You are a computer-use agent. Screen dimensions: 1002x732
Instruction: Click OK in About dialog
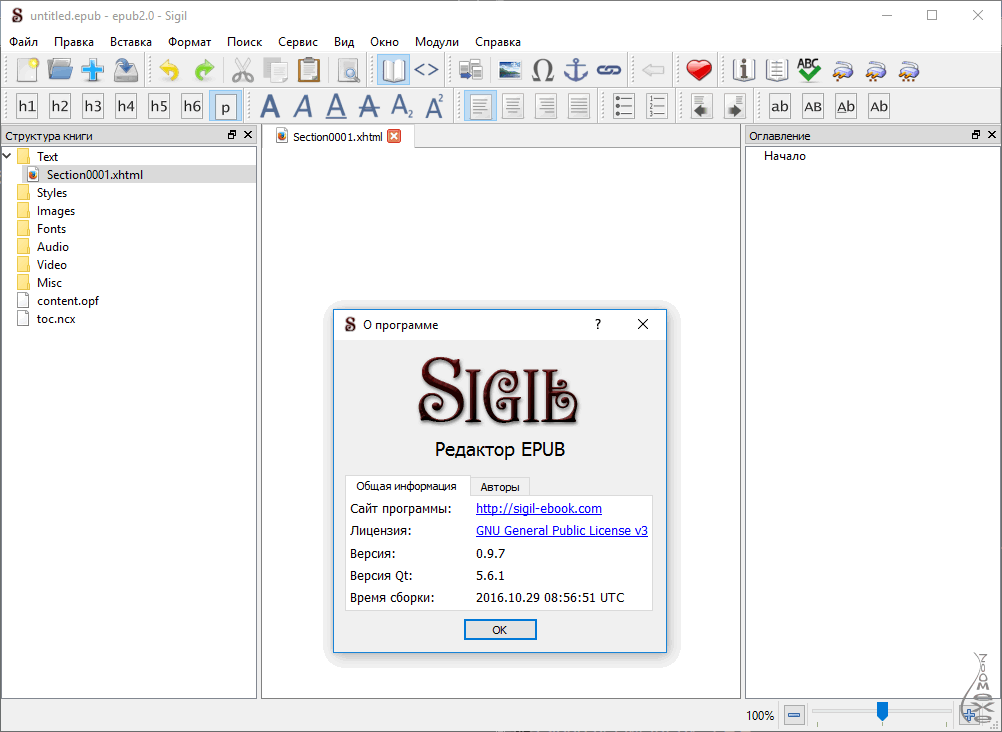tap(500, 630)
